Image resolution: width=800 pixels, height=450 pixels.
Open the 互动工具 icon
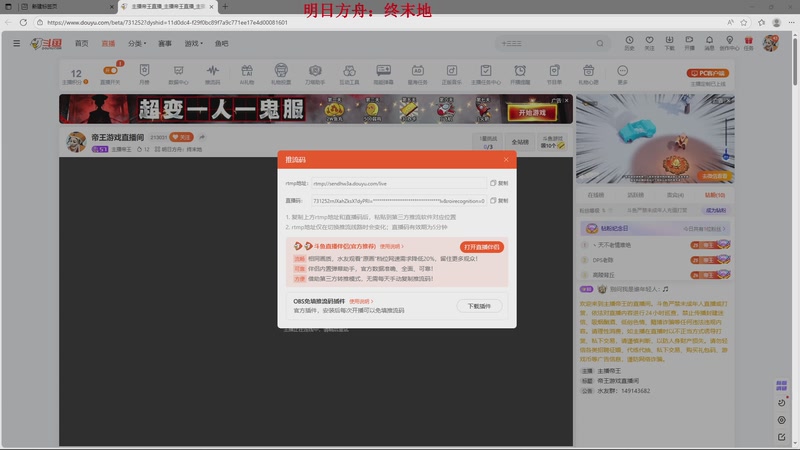pyautogui.click(x=349, y=74)
